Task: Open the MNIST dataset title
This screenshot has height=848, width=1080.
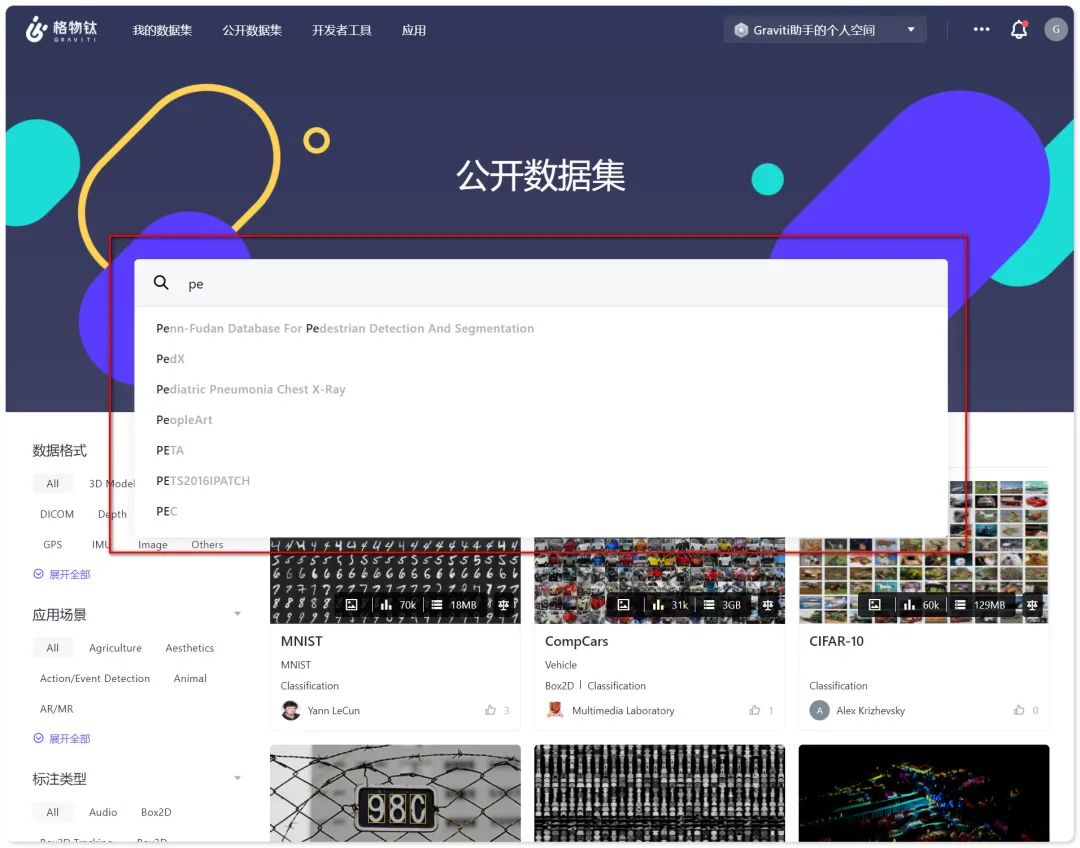Action: 301,641
